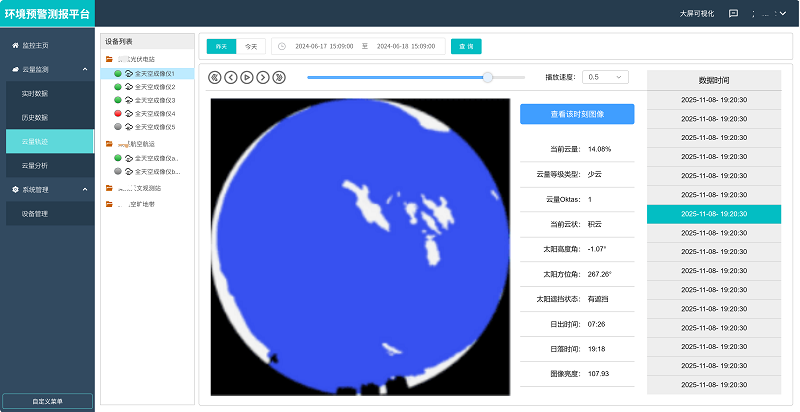Screen dimensions: 800x412
Task: Click the skip-to-first-frame double-left arrow icon
Action: (215, 77)
